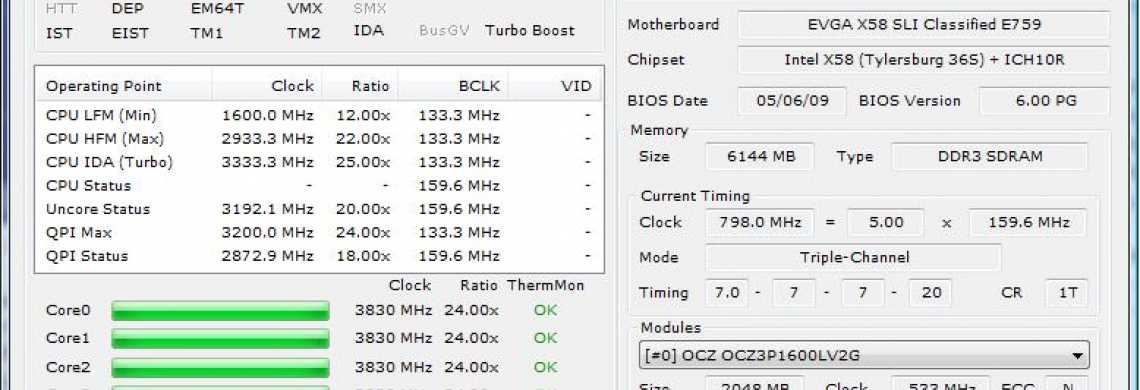Click the memory Size 6144 MB field
This screenshot has height=390, width=1140.
pyautogui.click(x=760, y=156)
